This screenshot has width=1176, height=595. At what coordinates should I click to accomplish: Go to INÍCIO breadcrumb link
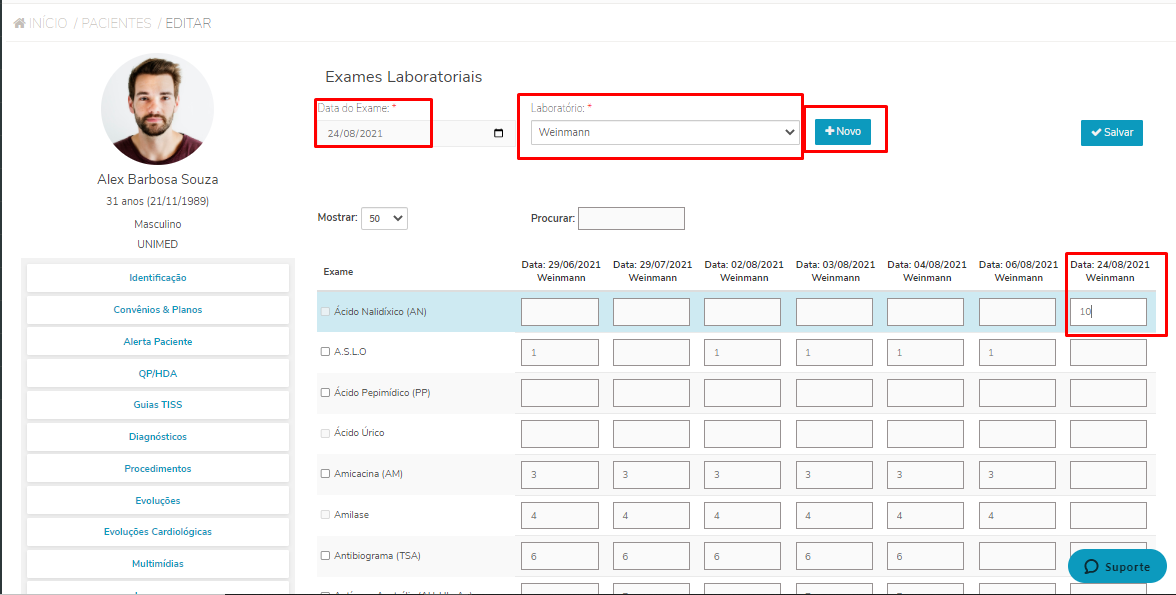coord(48,23)
